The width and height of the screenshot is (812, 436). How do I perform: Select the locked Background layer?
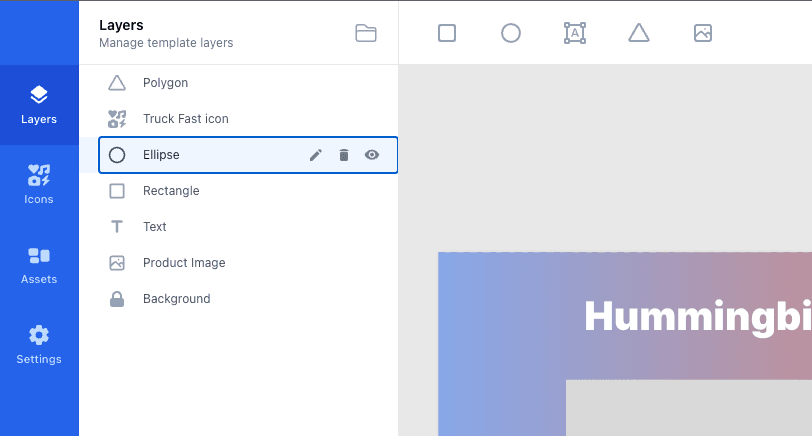pos(176,299)
